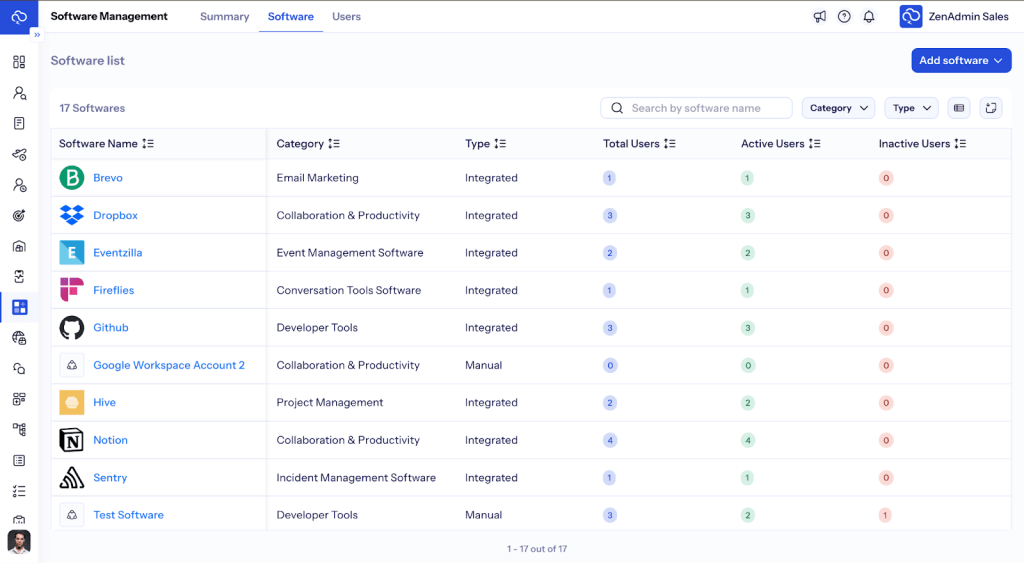Switch to the Summary tab

coord(224,17)
